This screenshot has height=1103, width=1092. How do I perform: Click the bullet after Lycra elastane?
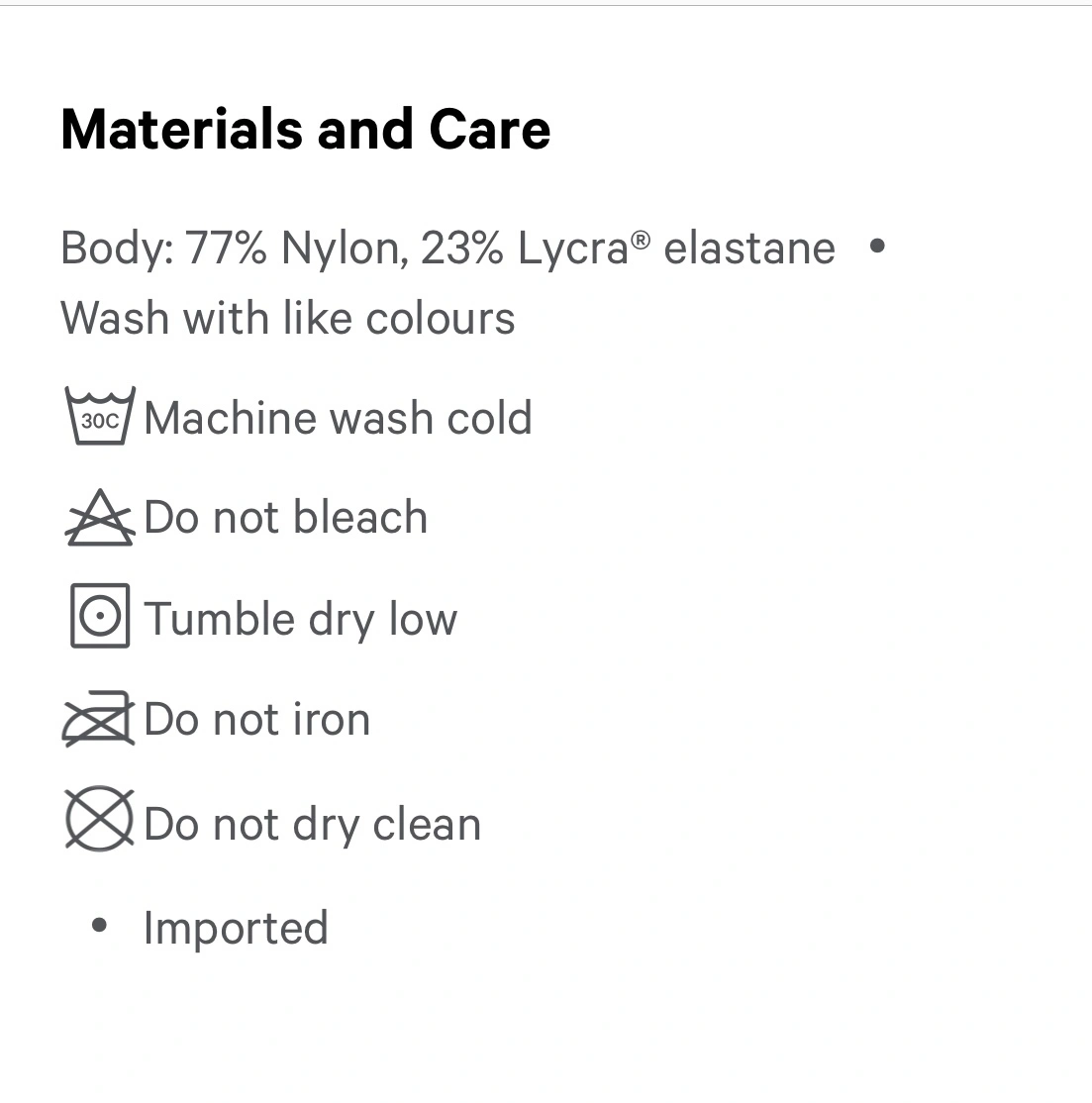coord(876,246)
